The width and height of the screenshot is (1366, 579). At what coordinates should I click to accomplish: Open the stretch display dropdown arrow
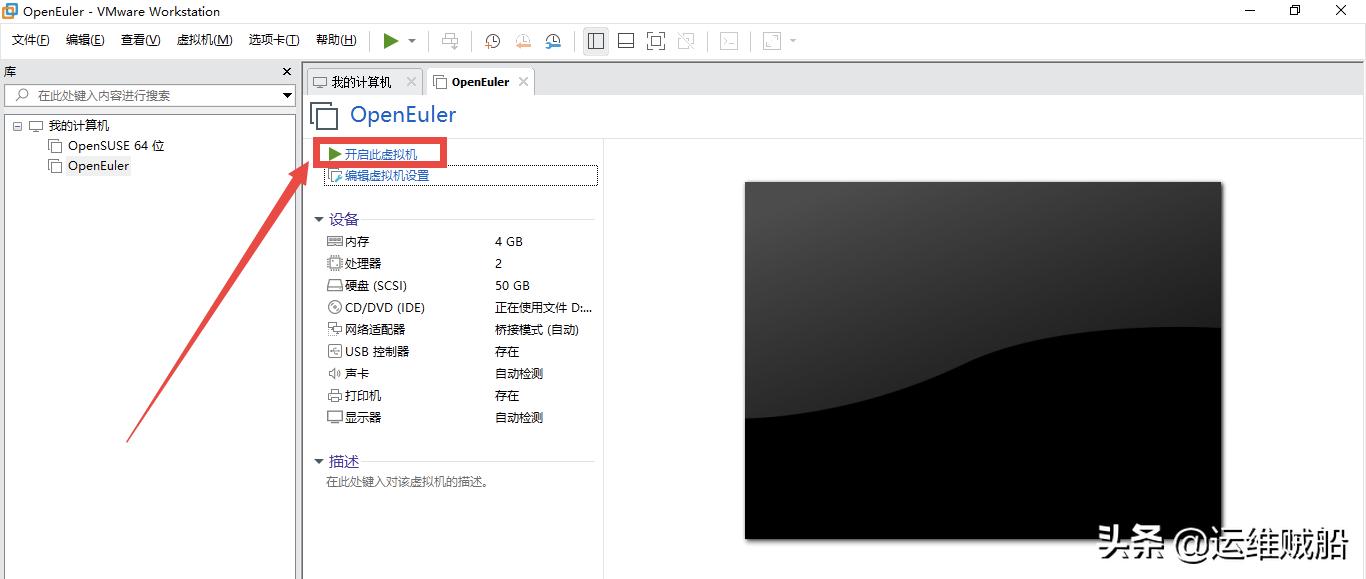(793, 41)
